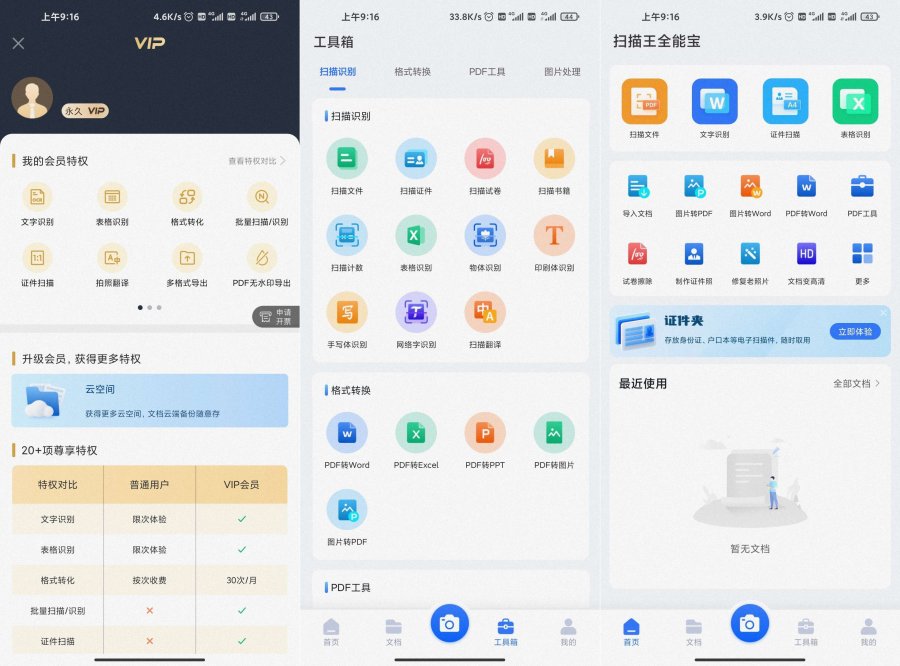The height and width of the screenshot is (666, 900).
Task: Open the 云空间 cloud storage banner
Action: 149,400
